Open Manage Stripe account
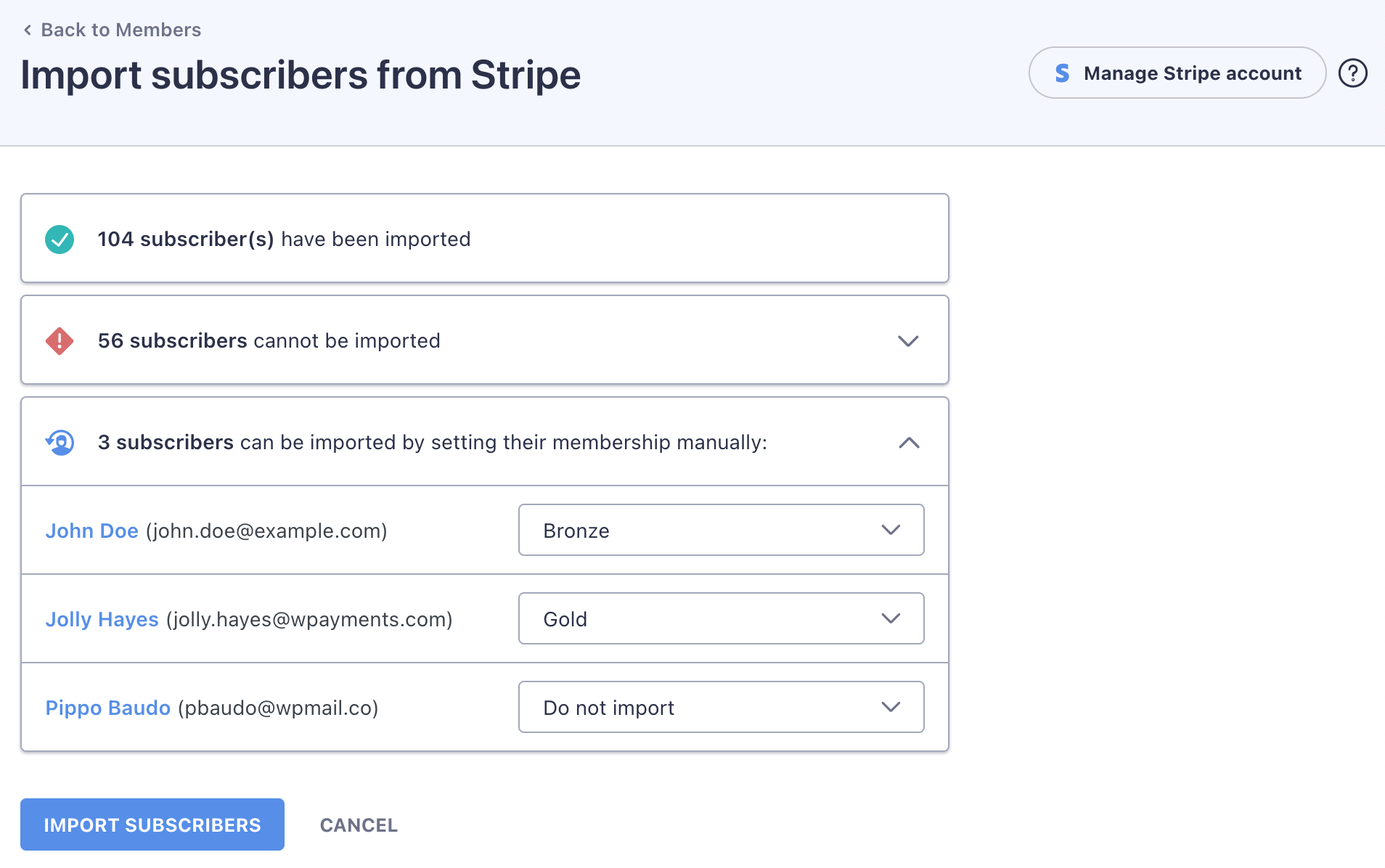 (x=1177, y=73)
